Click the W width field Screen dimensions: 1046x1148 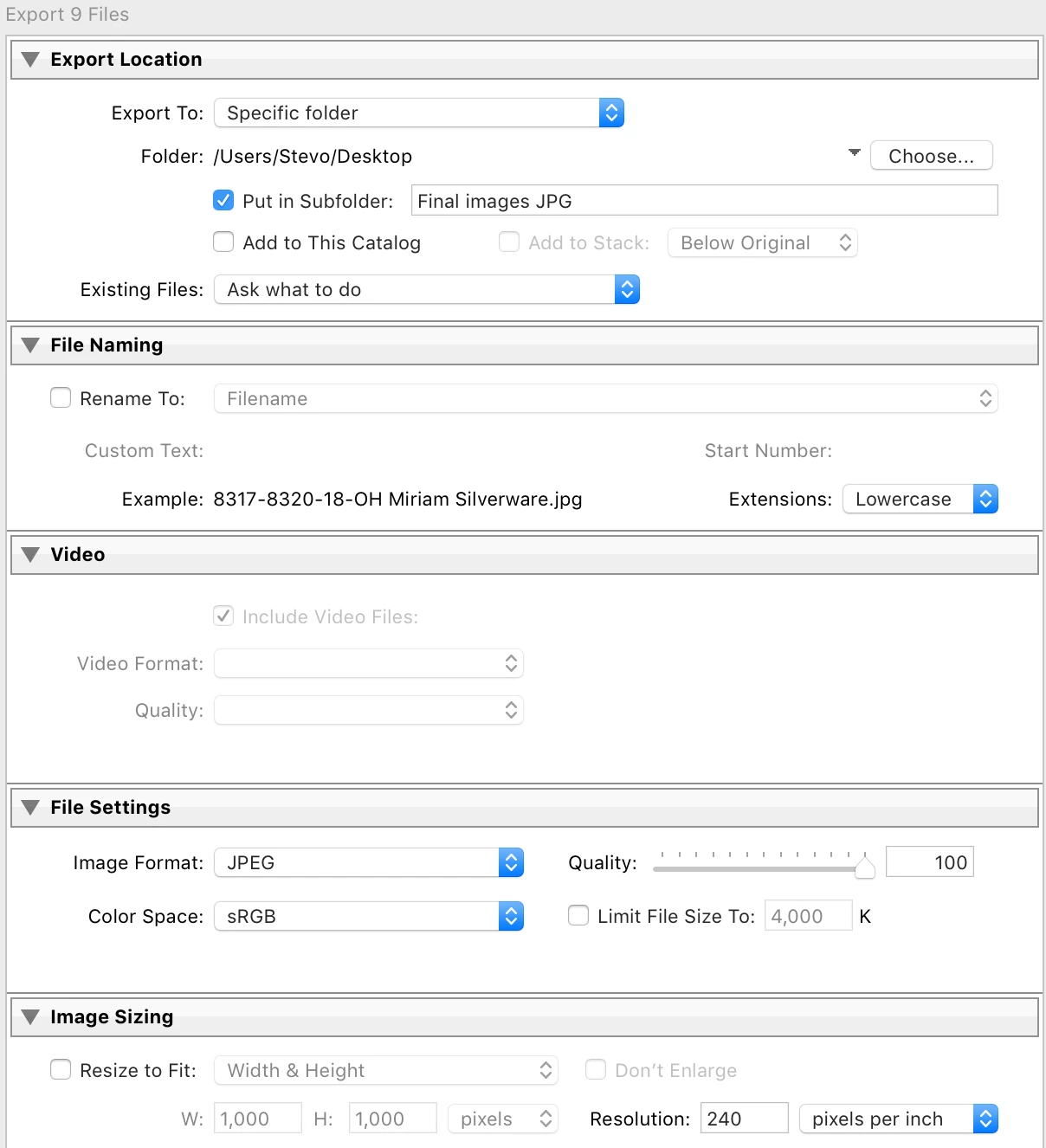tap(258, 1119)
